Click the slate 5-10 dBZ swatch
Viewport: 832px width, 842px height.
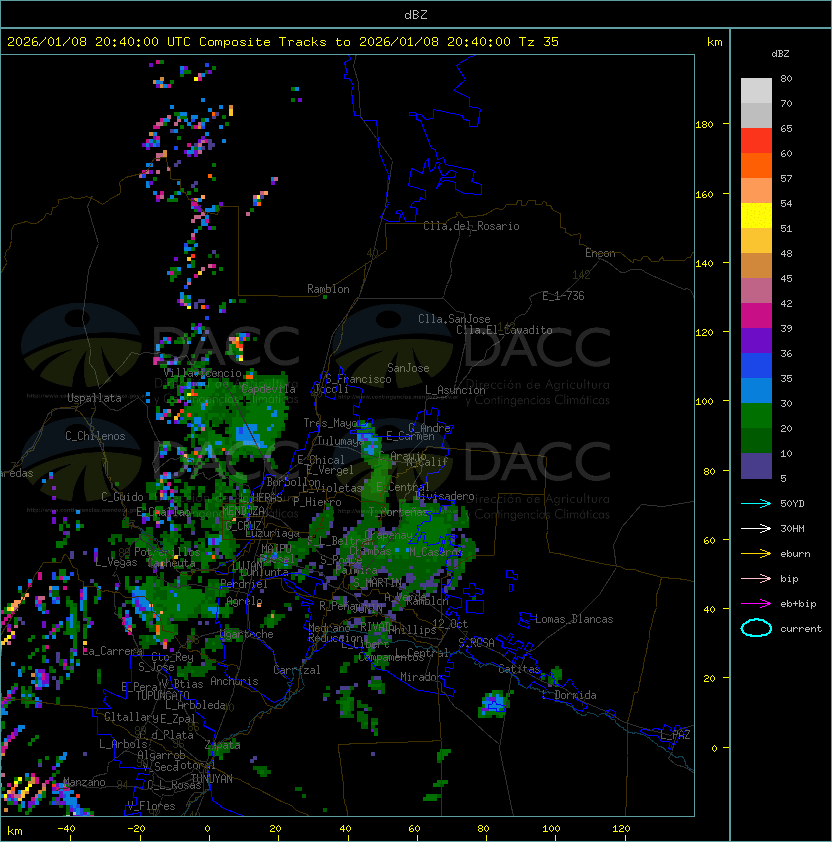pos(756,466)
